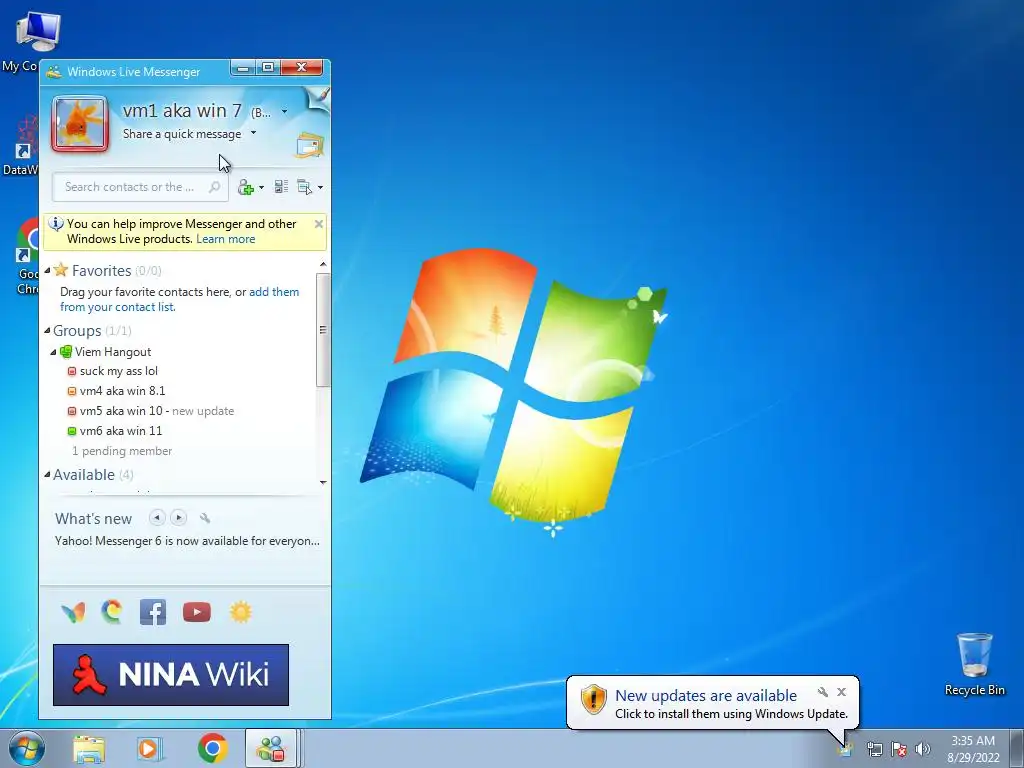Click the contact list scroll down arrow

click(x=323, y=483)
